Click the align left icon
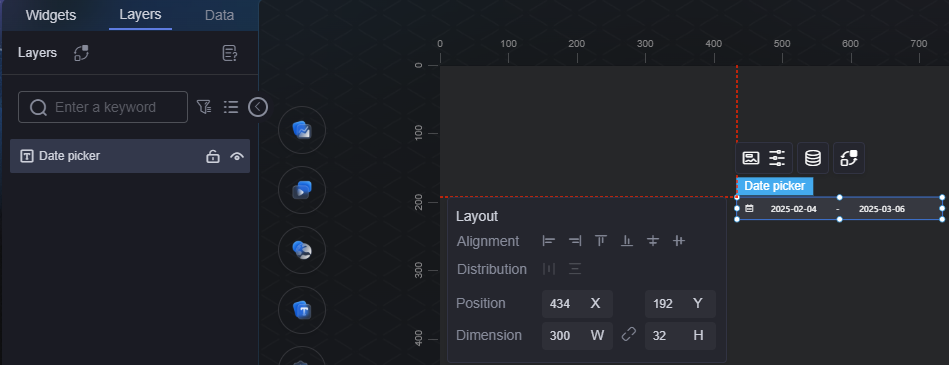Image resolution: width=949 pixels, height=365 pixels. 549,241
